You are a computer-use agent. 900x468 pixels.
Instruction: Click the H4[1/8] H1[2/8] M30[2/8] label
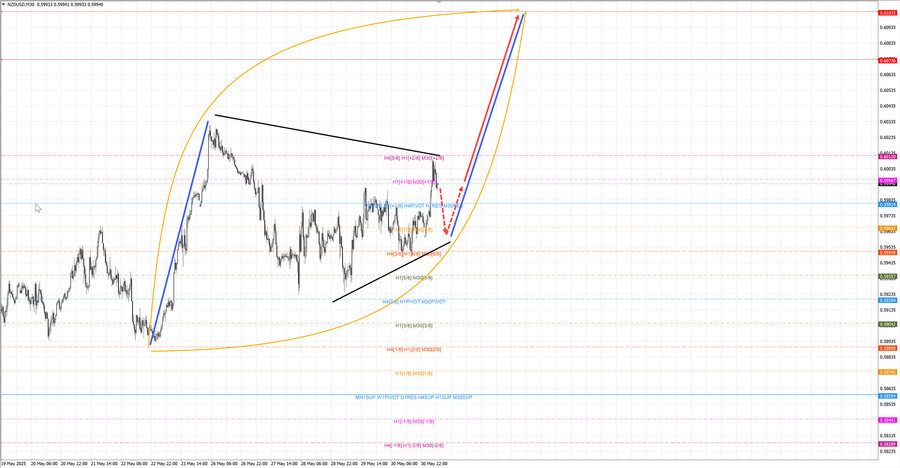click(414, 349)
